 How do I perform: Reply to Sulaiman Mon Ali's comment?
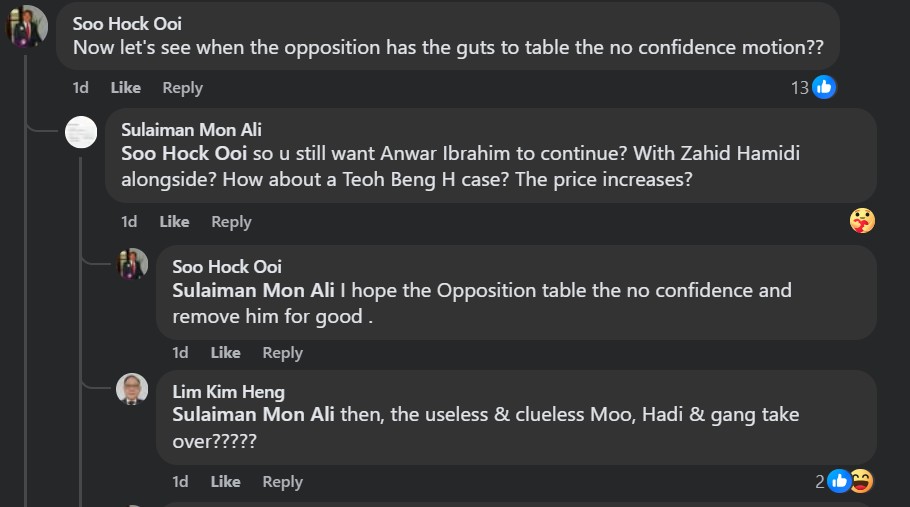[x=231, y=222]
